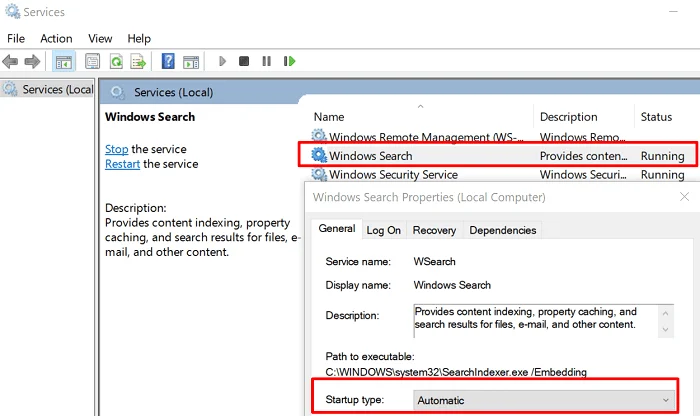700x416 pixels.
Task: Click the Back arrow toolbar icon
Action: [x=10, y=61]
